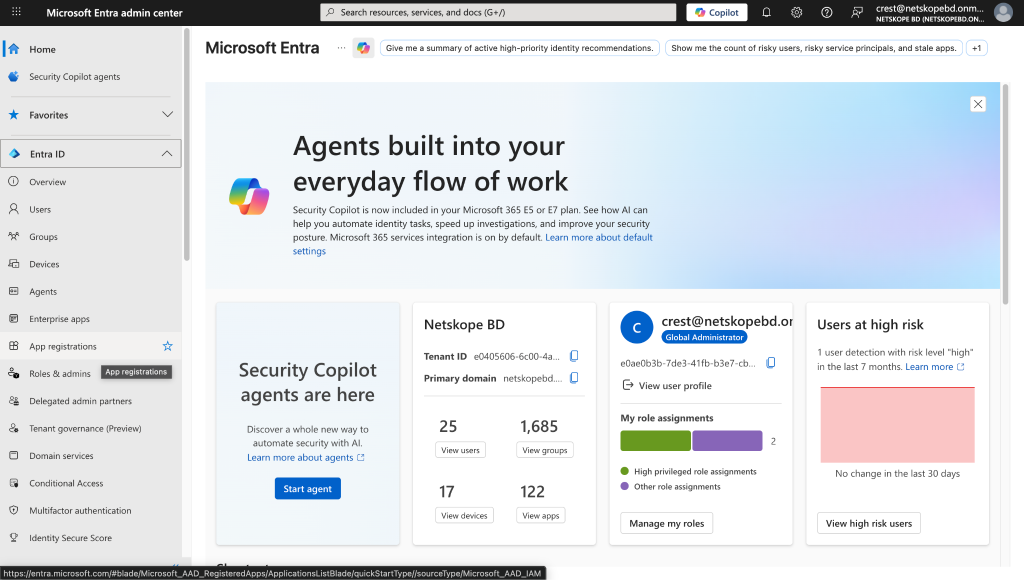Focus the search resources input field
The image size is (1024, 580).
(498, 12)
